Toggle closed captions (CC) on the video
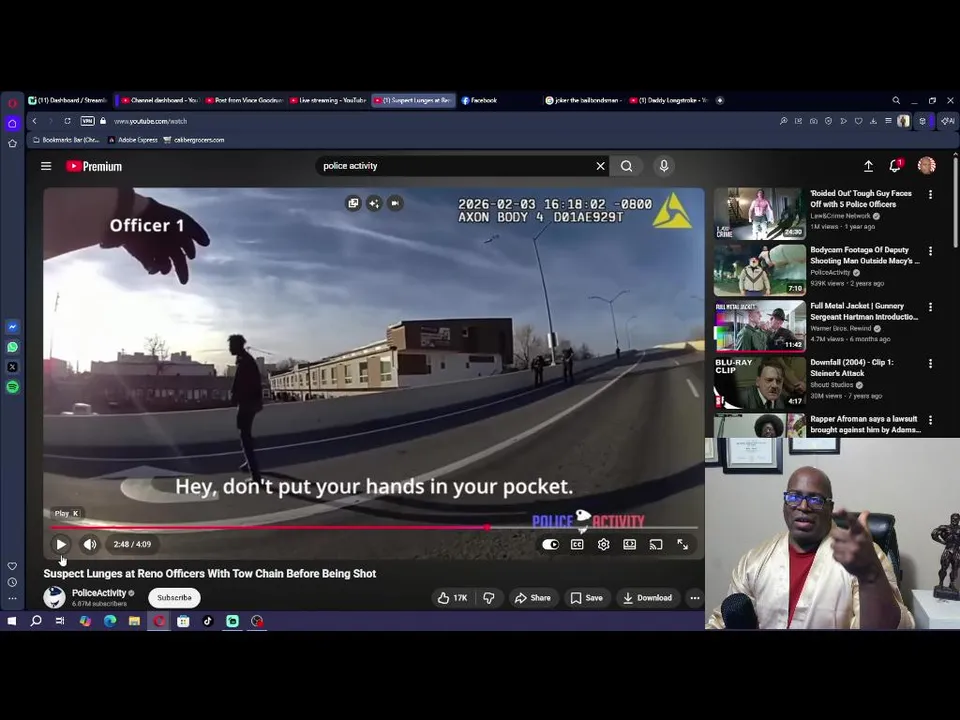This screenshot has width=960, height=720. coord(577,544)
